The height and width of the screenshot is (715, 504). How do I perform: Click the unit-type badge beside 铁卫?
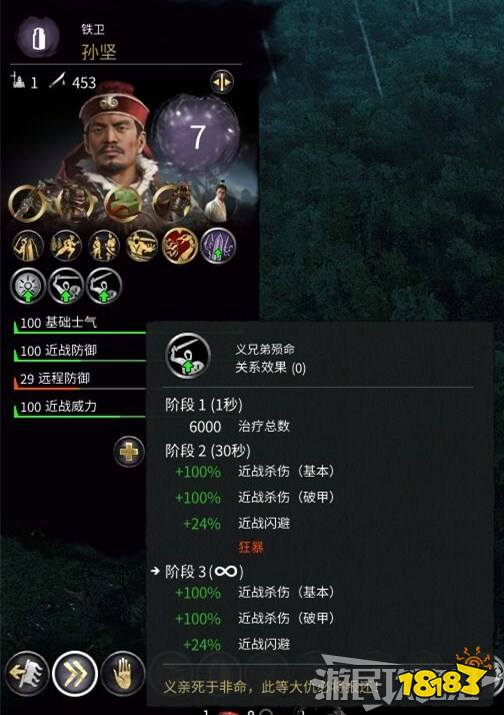(x=38, y=37)
